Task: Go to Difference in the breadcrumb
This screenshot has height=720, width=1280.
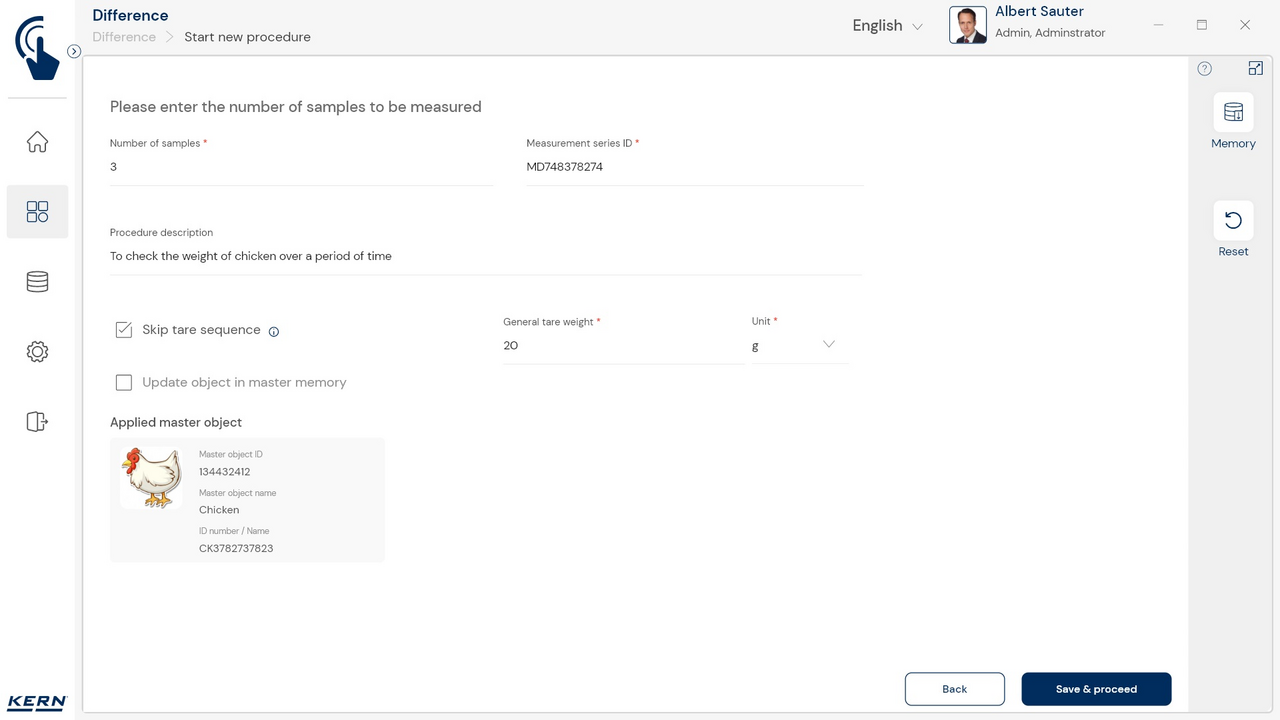Action: coord(124,37)
